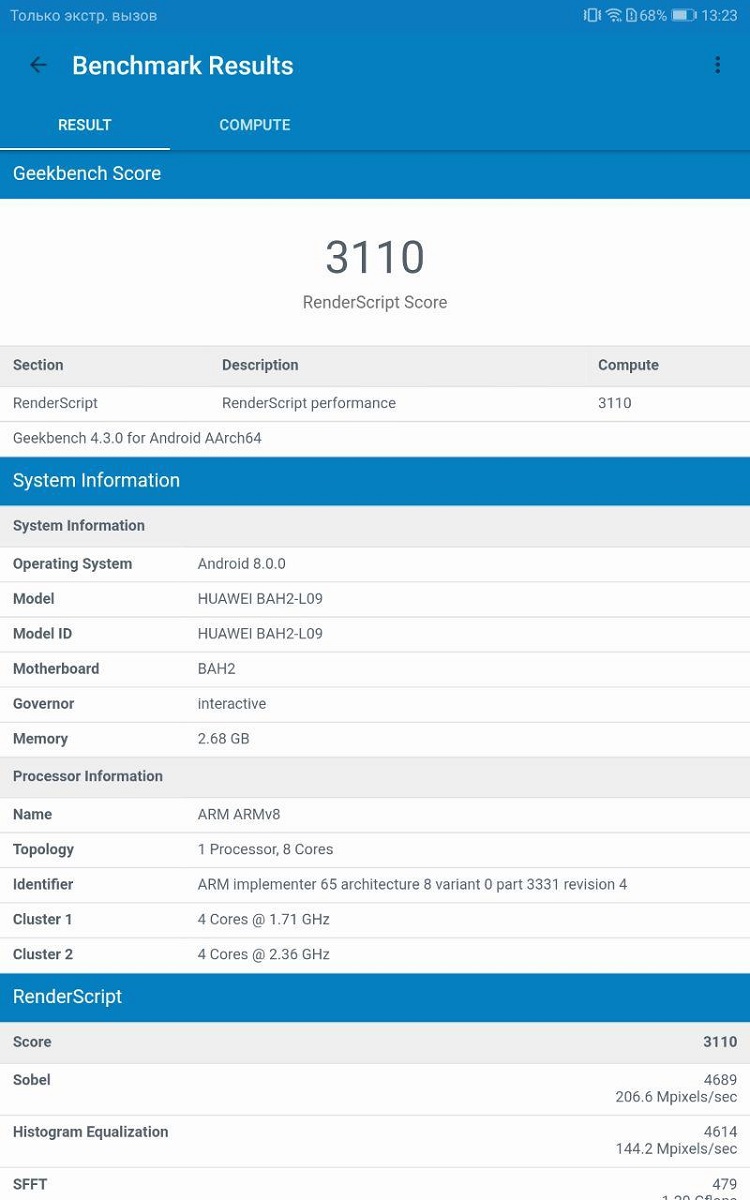Tap the Compute column header
This screenshot has width=750, height=1200.
[628, 365]
